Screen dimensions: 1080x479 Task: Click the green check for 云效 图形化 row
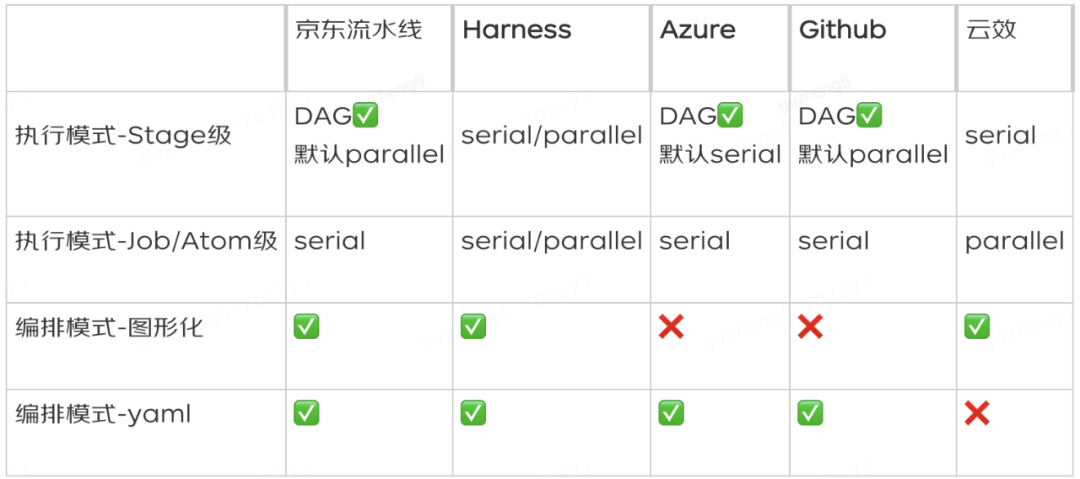coord(977,327)
